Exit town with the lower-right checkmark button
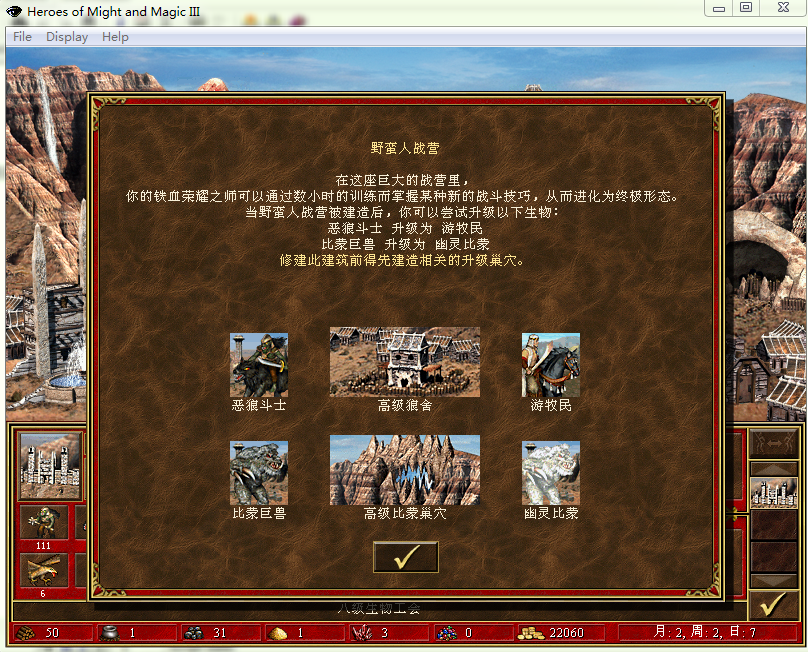The height and width of the screenshot is (652, 808). click(773, 605)
